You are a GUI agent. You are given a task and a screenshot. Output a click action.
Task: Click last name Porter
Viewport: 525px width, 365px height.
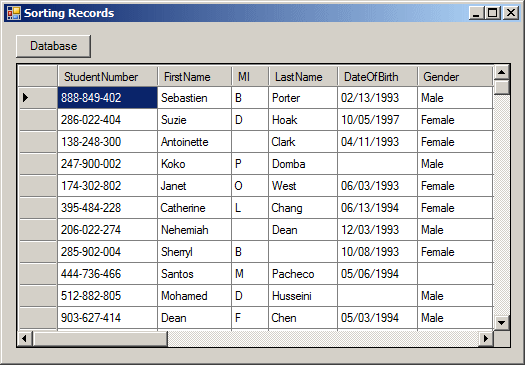click(303, 98)
